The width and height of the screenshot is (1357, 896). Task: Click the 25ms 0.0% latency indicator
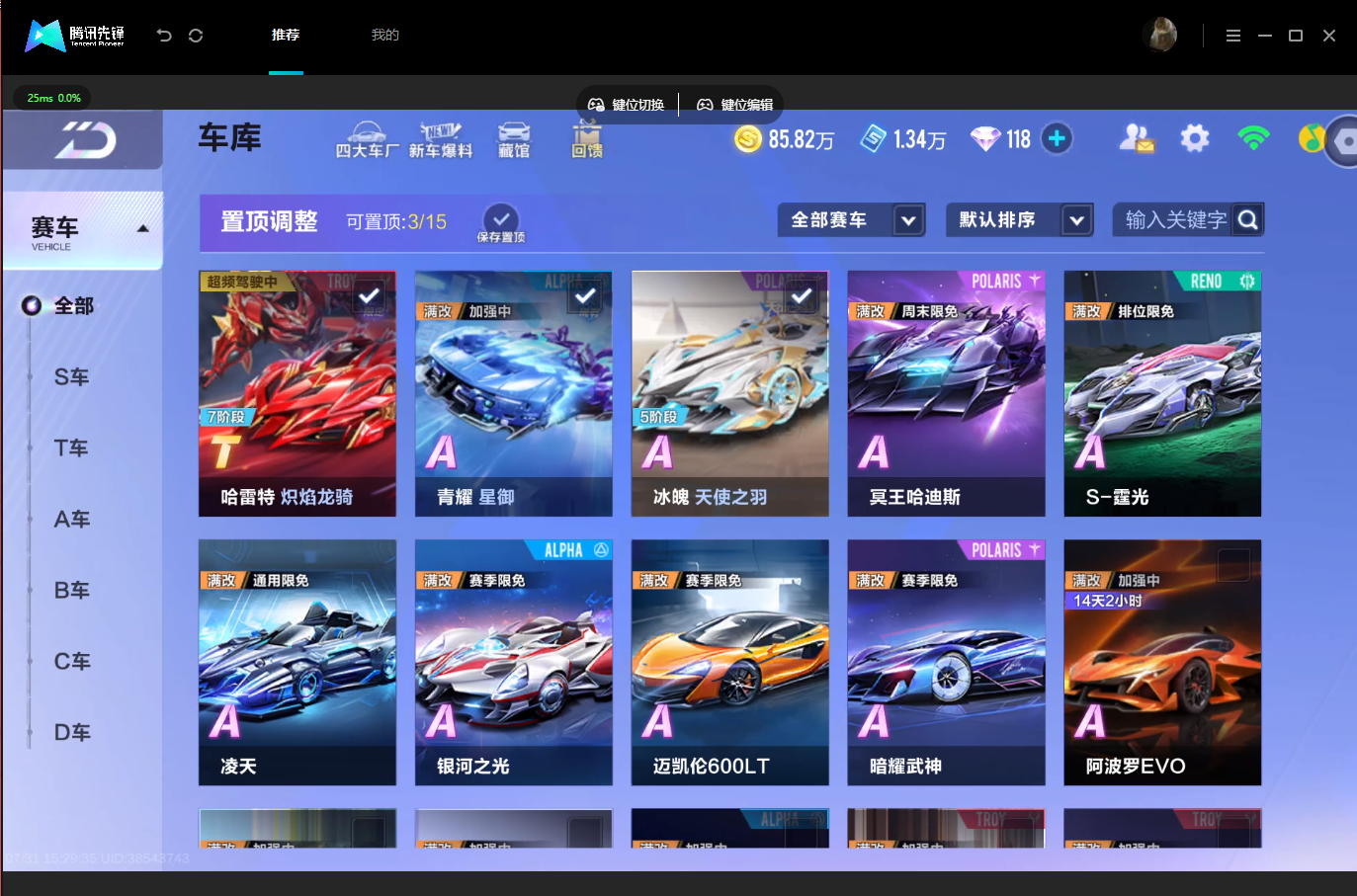coord(53,98)
